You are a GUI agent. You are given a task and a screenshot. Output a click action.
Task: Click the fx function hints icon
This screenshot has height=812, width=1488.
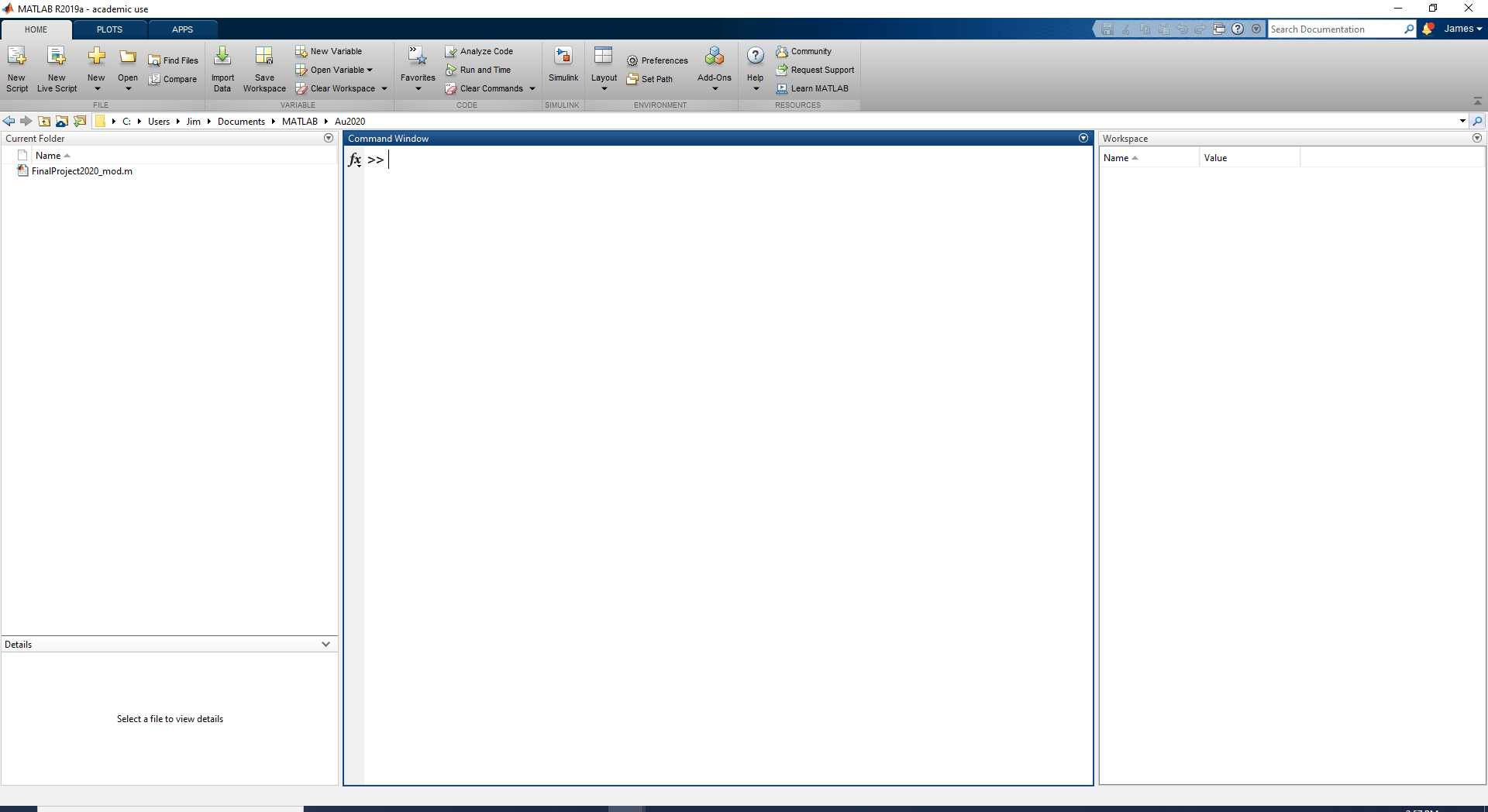click(x=355, y=159)
